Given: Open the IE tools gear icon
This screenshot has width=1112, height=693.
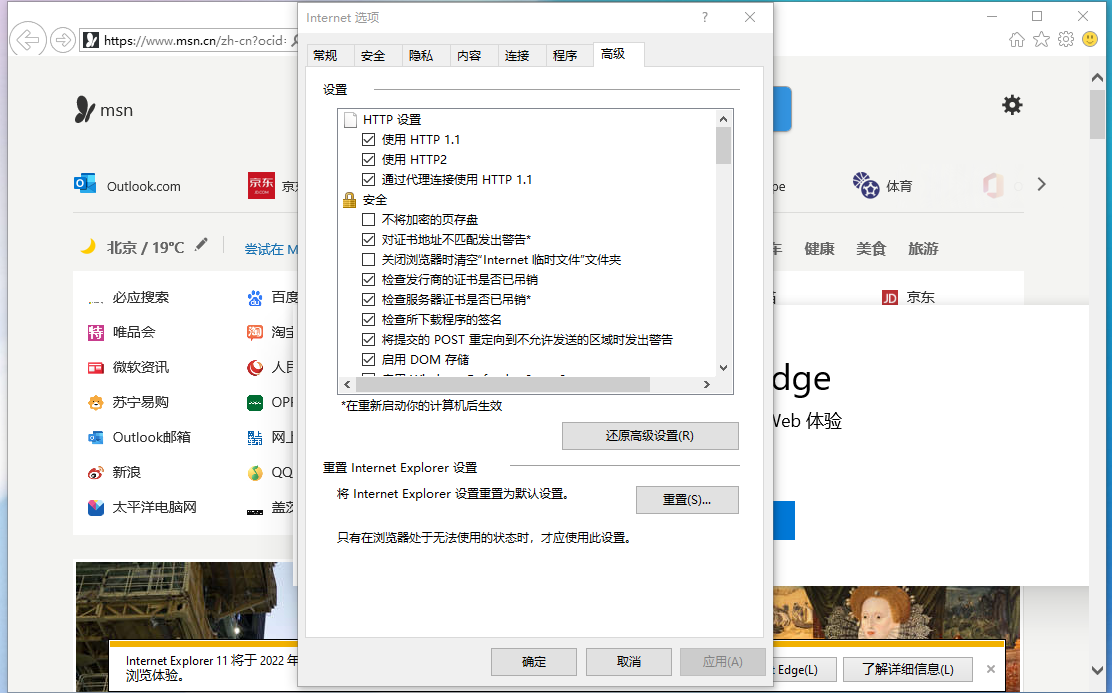Looking at the screenshot, I should [x=1066, y=40].
